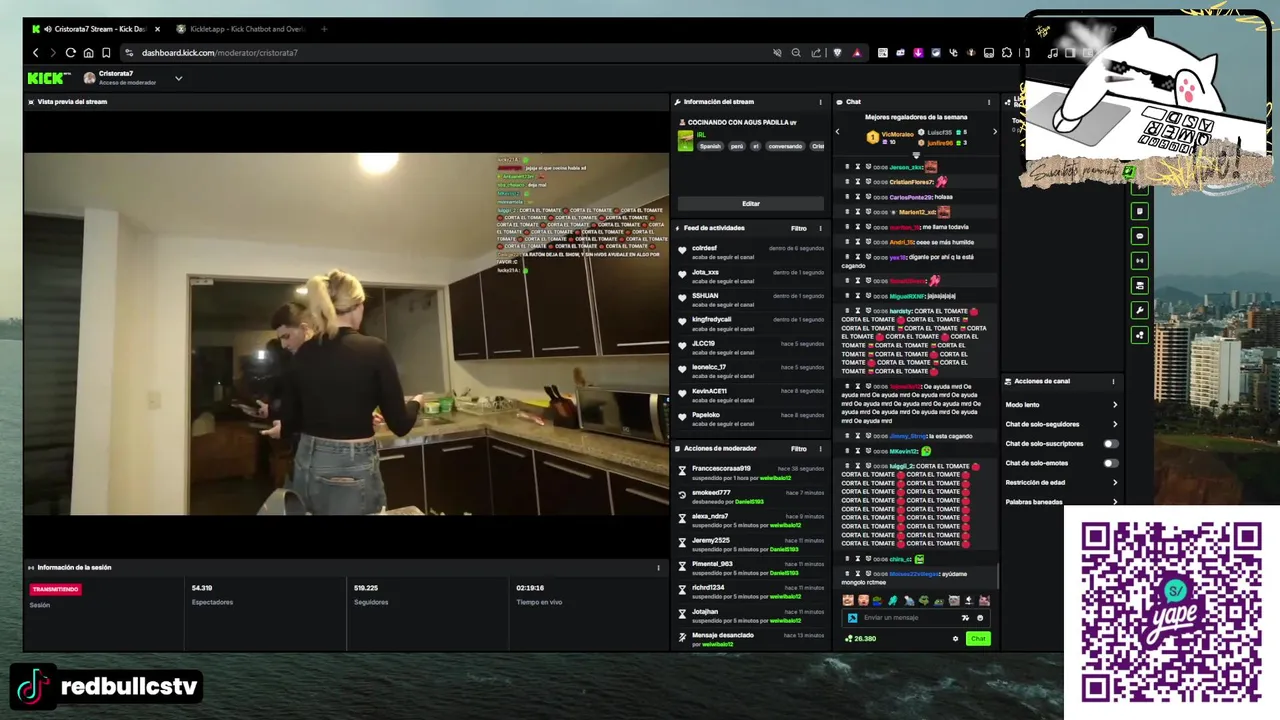Click the Brave shields icon in address bar
The width and height of the screenshot is (1280, 720).
coord(837,53)
